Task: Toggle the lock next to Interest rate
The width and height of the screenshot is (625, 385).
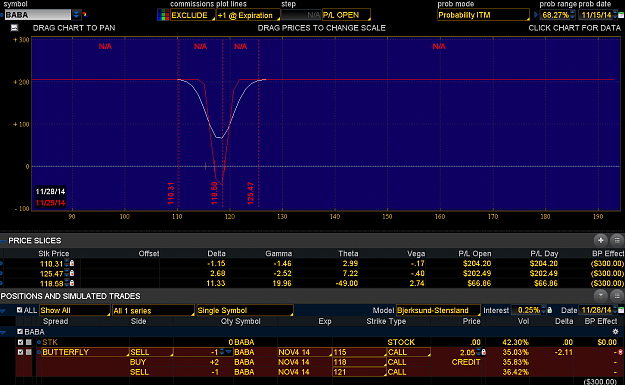Action: tap(550, 310)
